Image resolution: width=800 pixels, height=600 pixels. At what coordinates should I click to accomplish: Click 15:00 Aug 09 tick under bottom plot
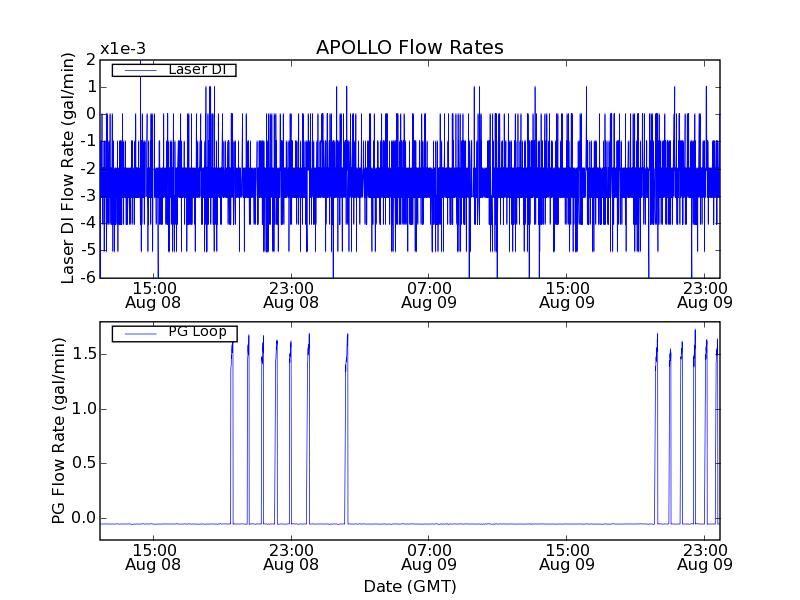(567, 557)
